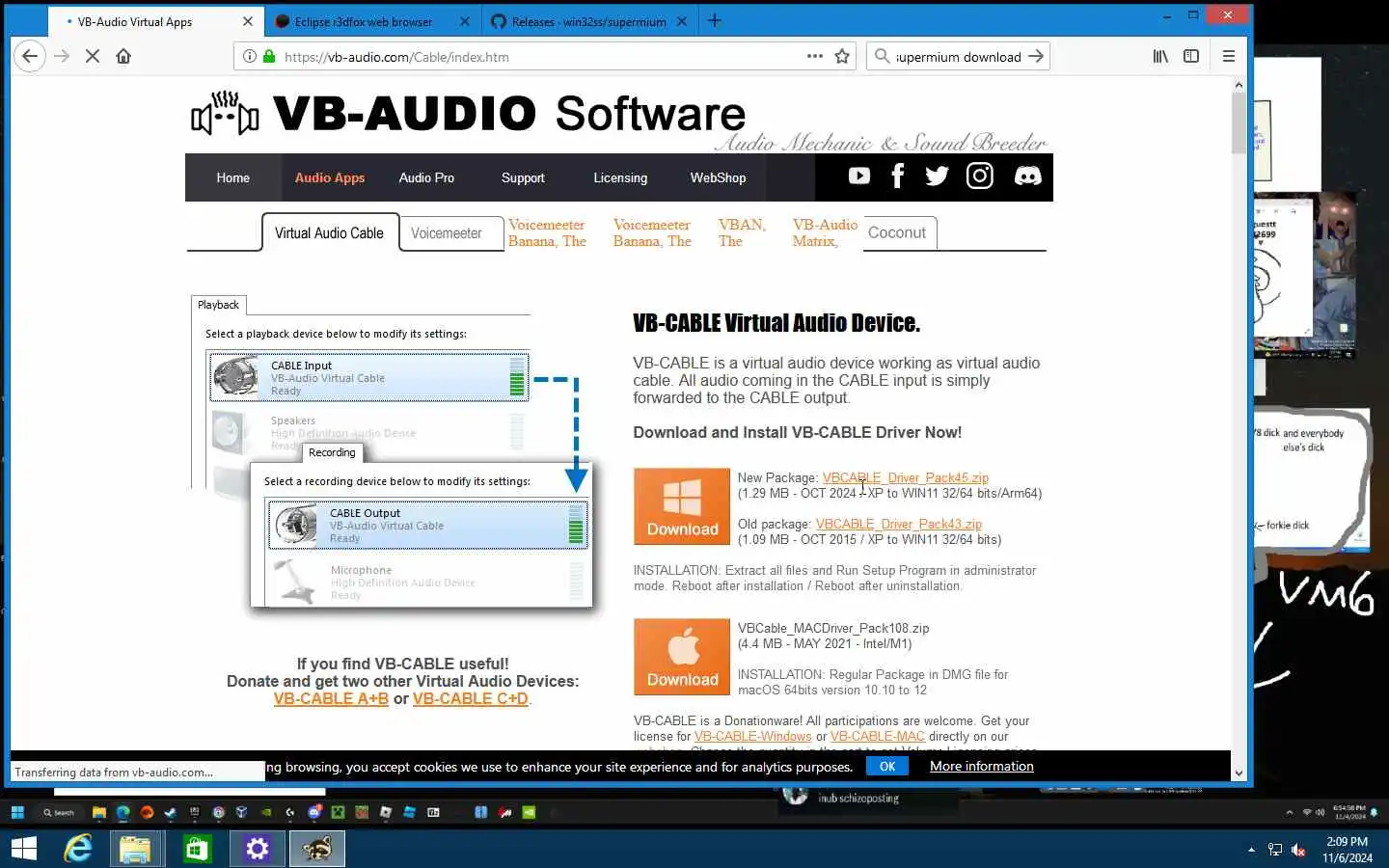Switch to Releases win32ss/supermium tab
Image resolution: width=1389 pixels, height=868 pixels.
point(588,21)
